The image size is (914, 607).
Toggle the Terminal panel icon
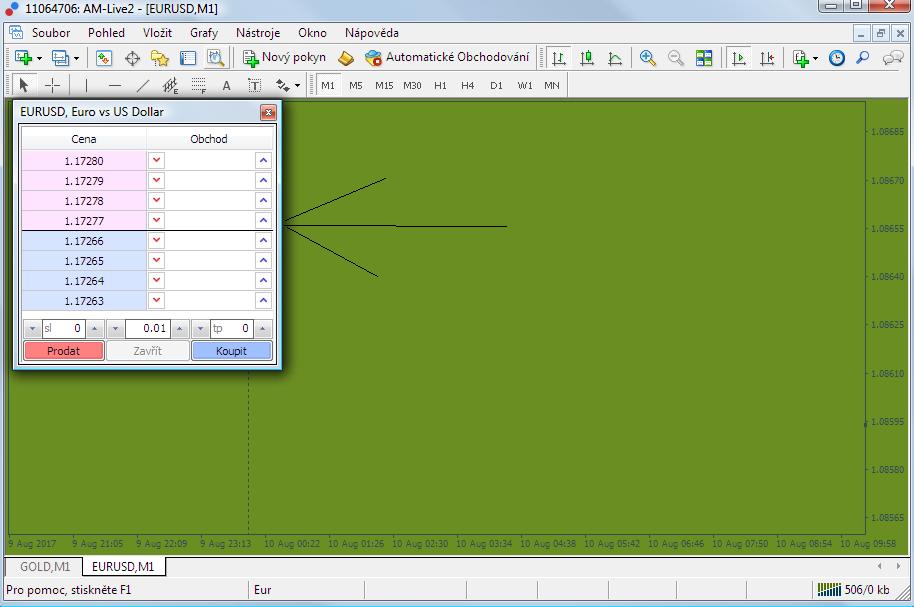(188, 58)
